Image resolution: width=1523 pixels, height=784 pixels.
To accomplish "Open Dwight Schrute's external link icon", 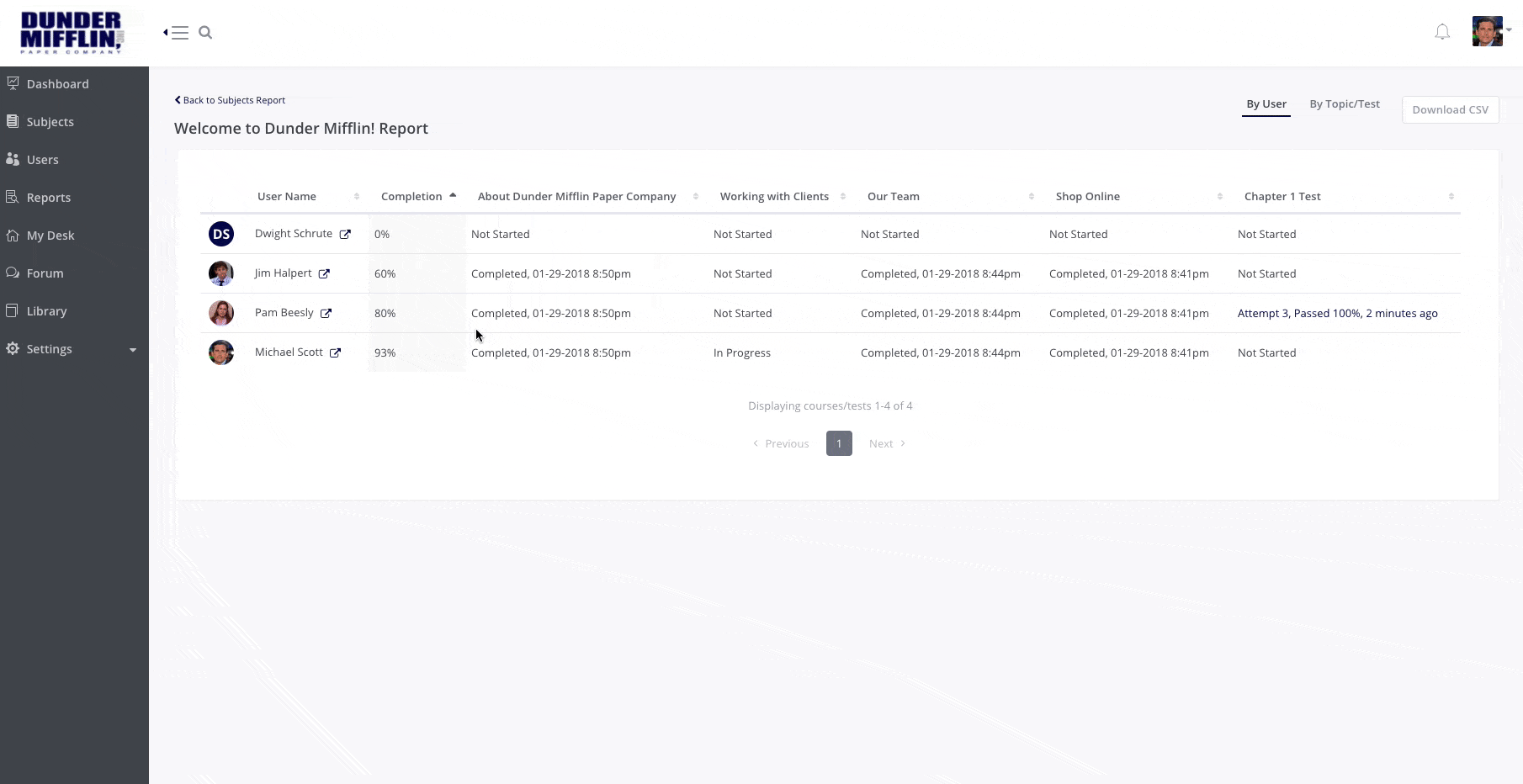I will [345, 235].
